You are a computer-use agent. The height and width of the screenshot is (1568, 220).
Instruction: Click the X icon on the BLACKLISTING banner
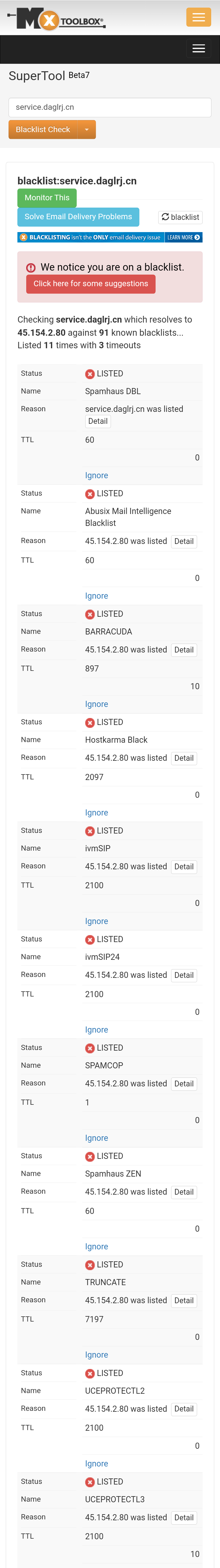coord(23,237)
